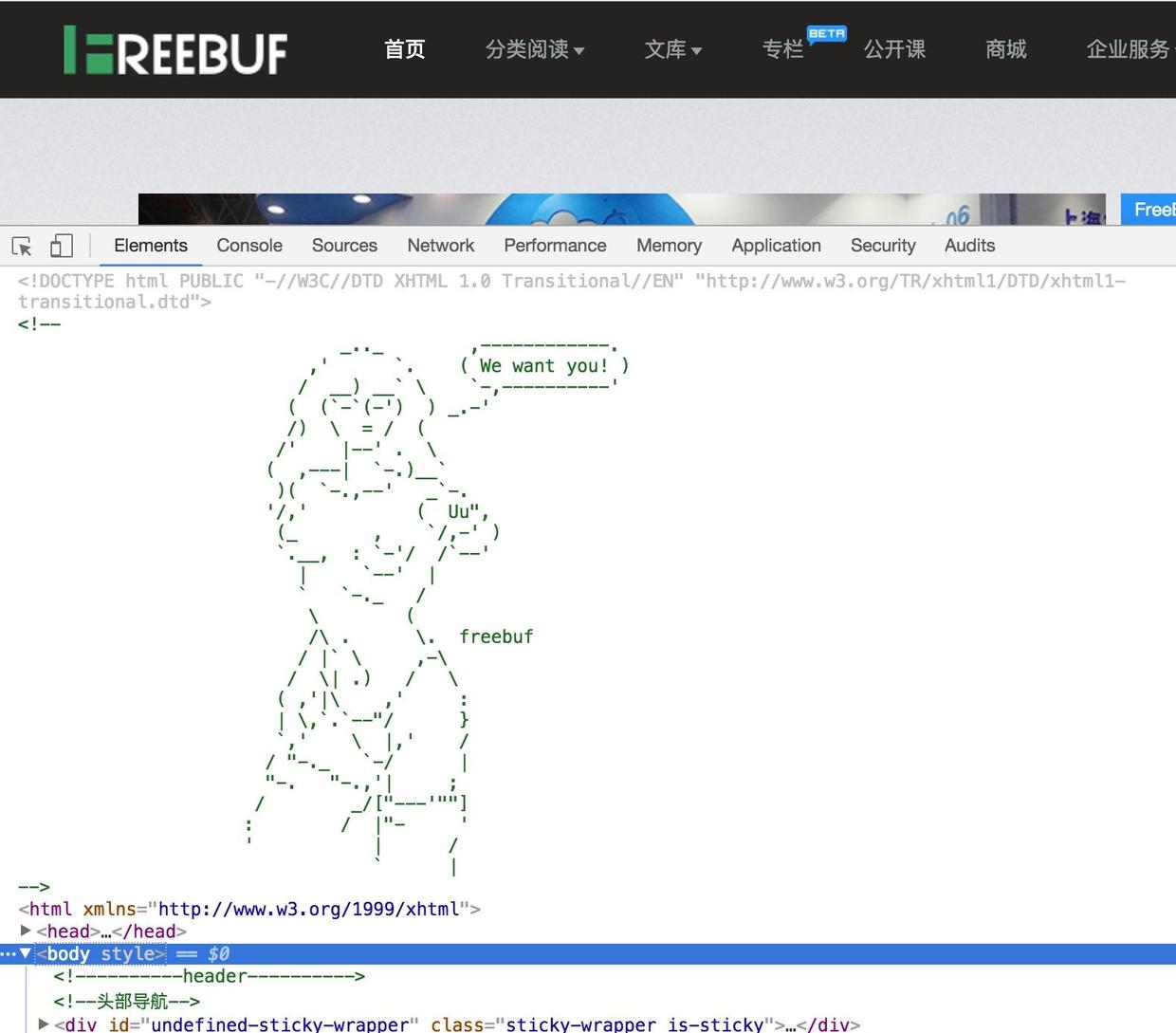The width and height of the screenshot is (1176, 1033).
Task: Switch to the Security tab
Action: pos(883,246)
